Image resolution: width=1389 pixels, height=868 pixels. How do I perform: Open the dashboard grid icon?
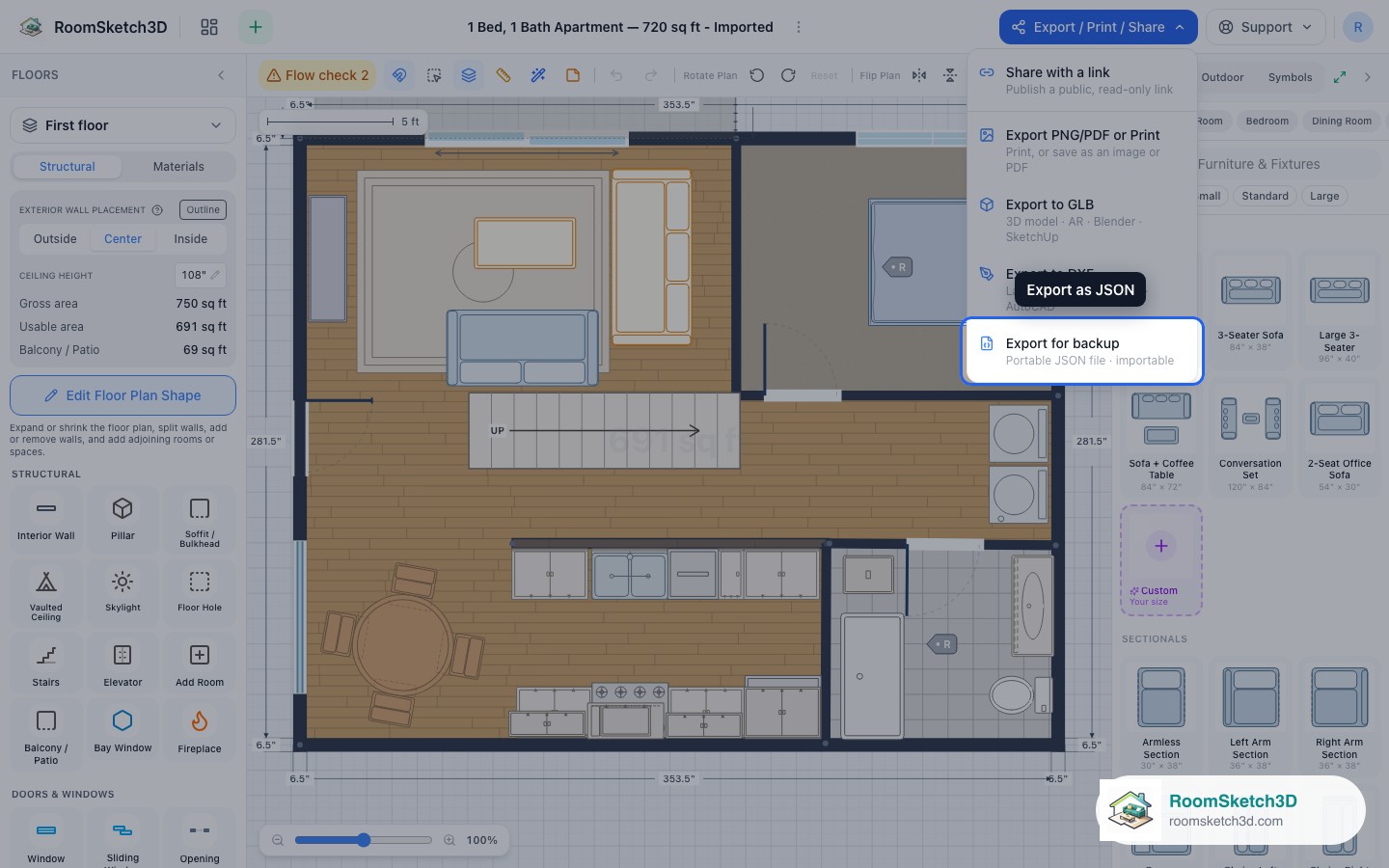pos(209,27)
